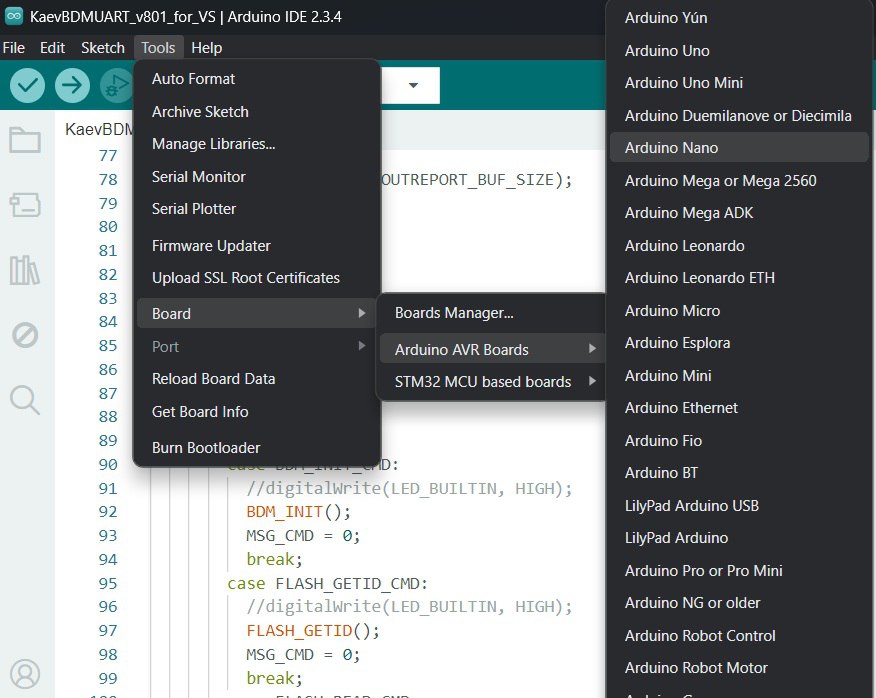The height and width of the screenshot is (698, 876).
Task: Open the Library Manager sidebar icon
Action: [x=25, y=270]
